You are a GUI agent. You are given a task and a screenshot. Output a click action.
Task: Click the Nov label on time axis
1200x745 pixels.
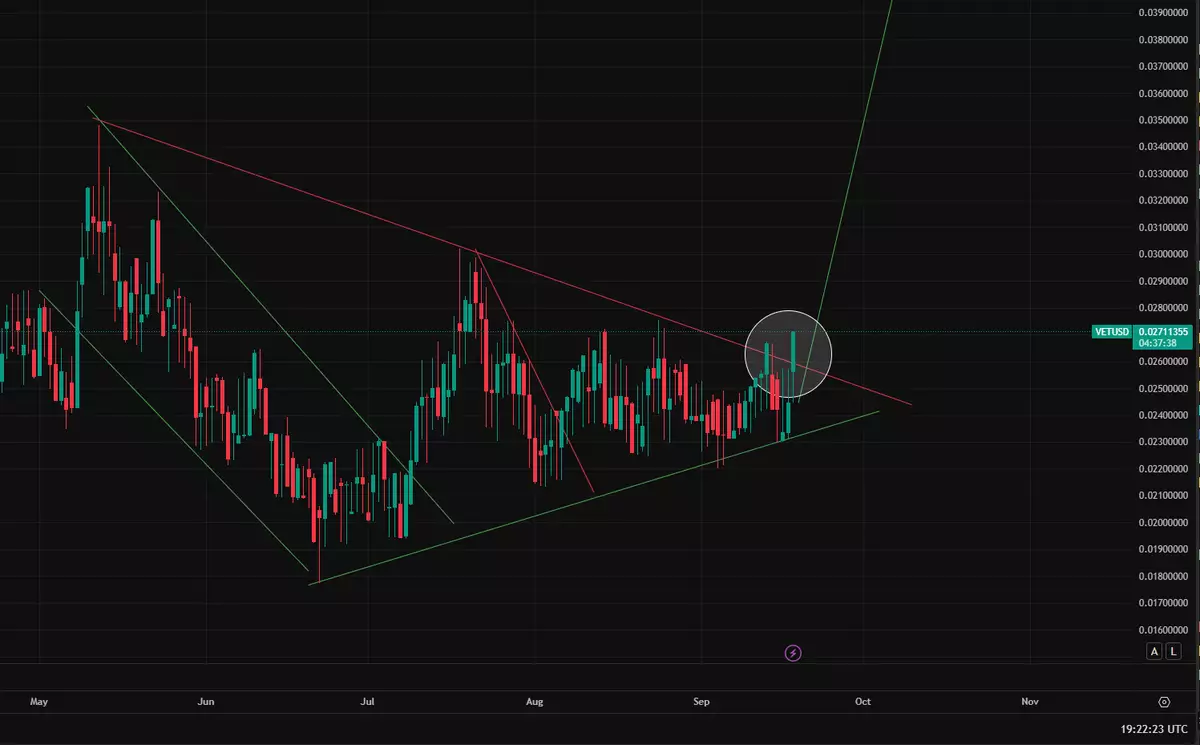pos(1029,702)
